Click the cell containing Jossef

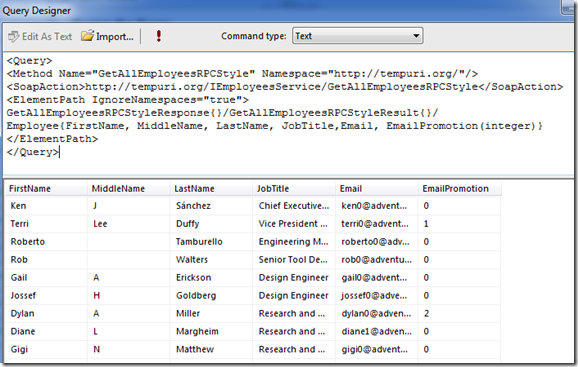tap(46, 296)
